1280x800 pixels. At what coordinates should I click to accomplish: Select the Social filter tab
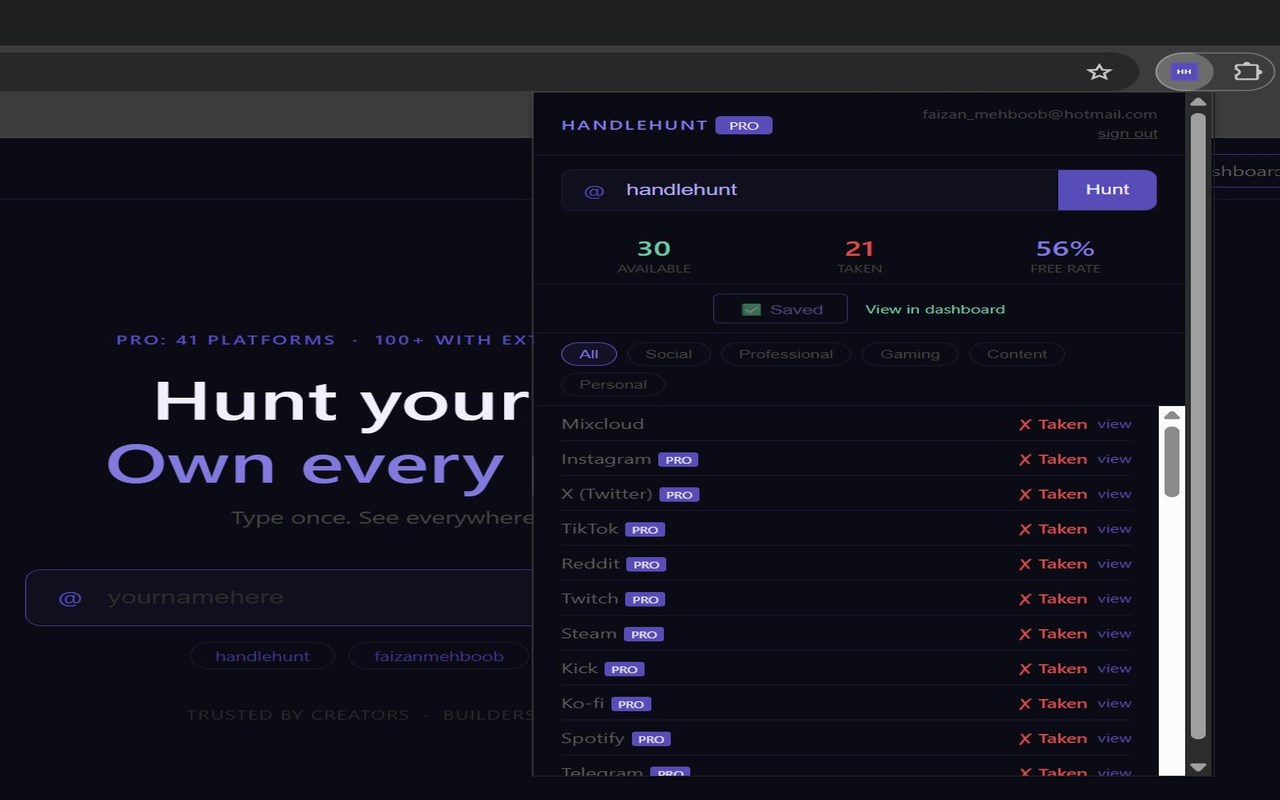coord(669,354)
